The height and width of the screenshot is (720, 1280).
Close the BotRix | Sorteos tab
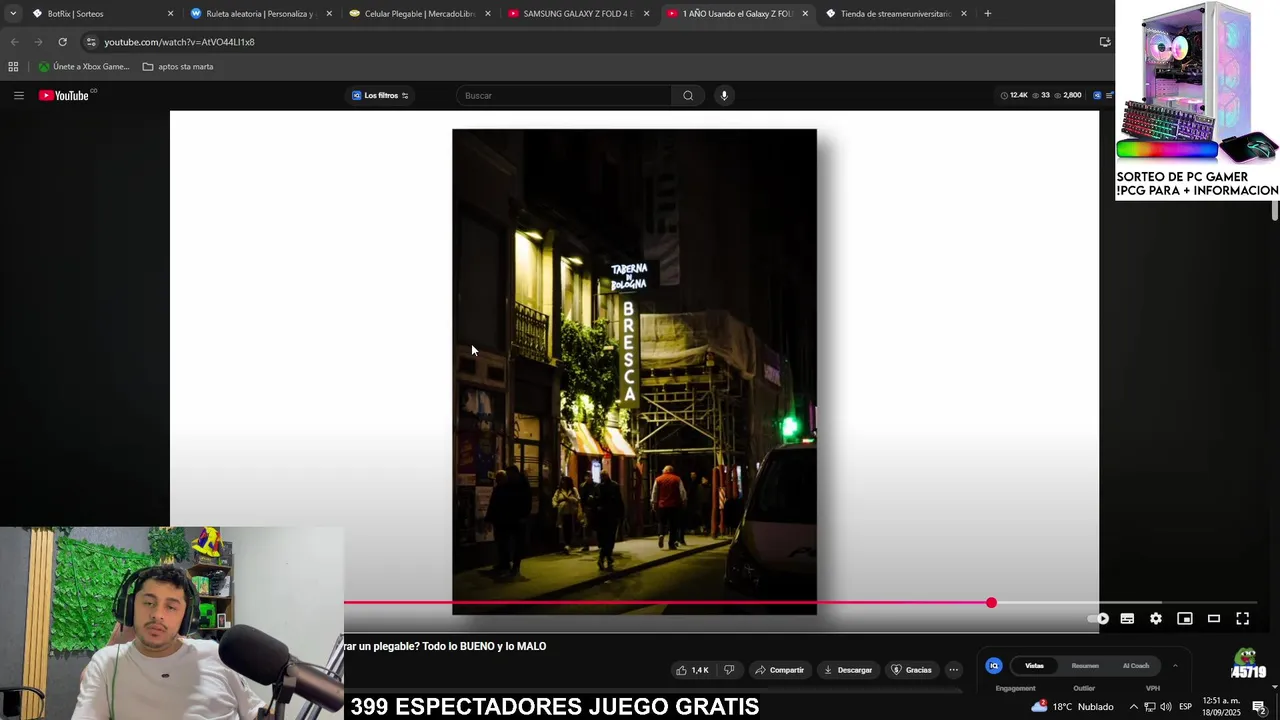(x=170, y=14)
